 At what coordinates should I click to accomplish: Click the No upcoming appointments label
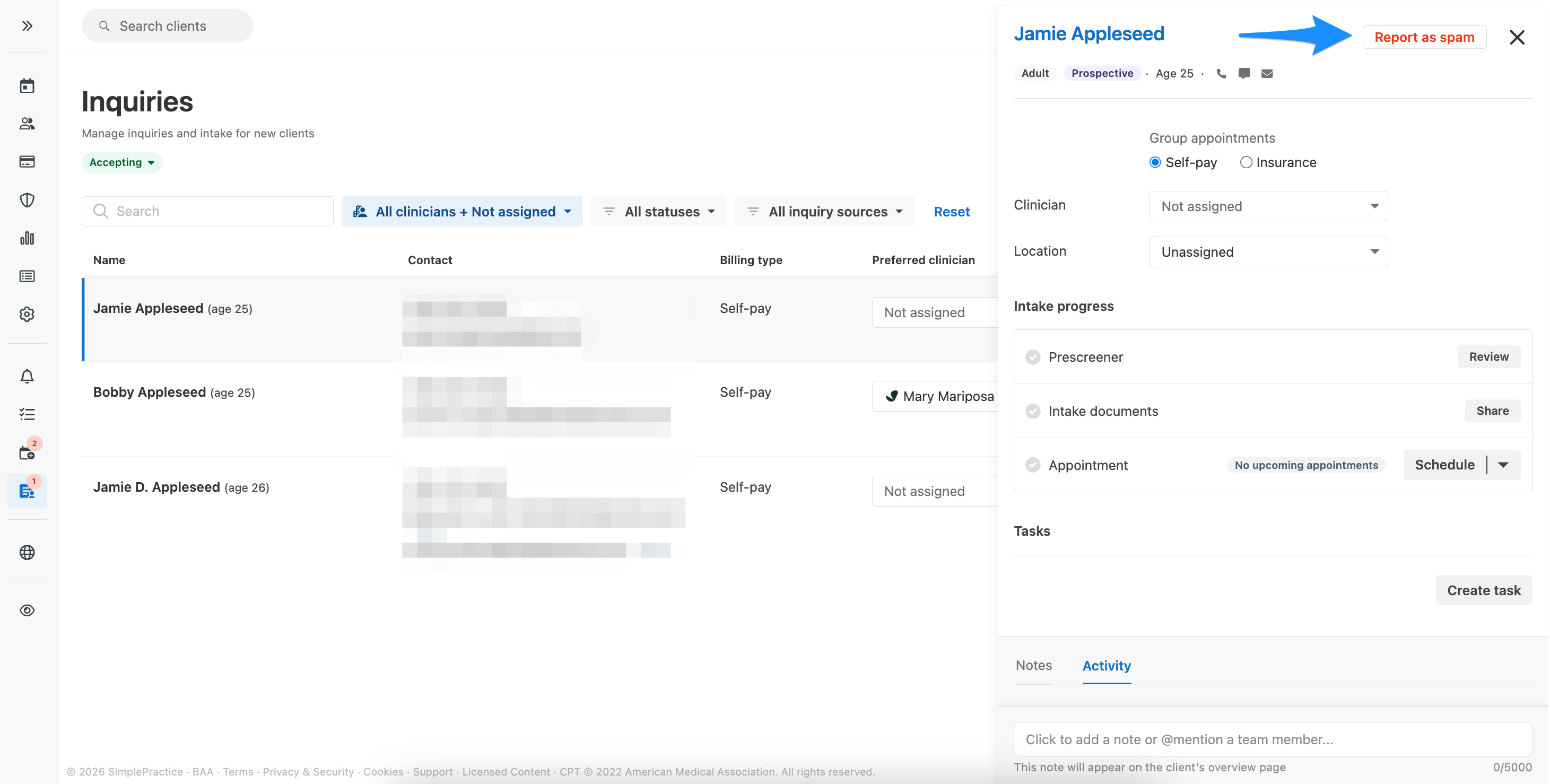(1307, 465)
